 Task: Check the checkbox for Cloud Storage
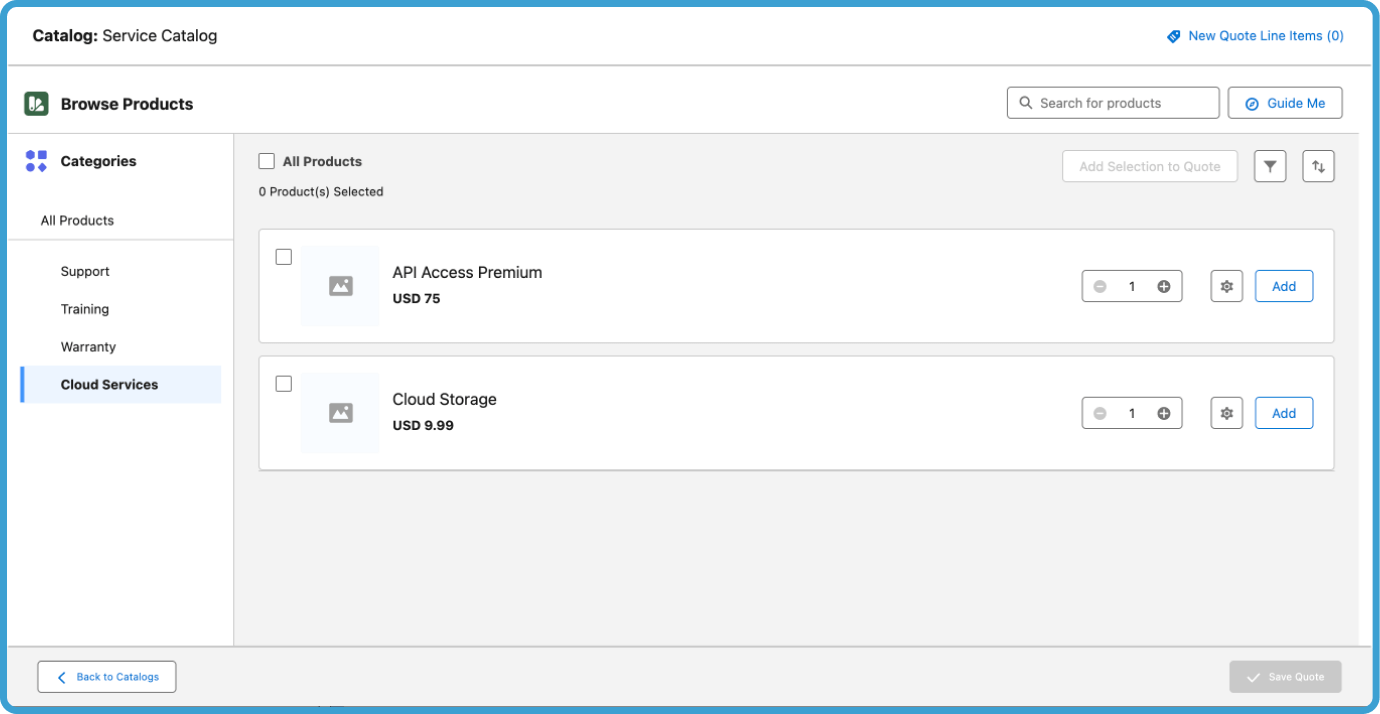(283, 383)
